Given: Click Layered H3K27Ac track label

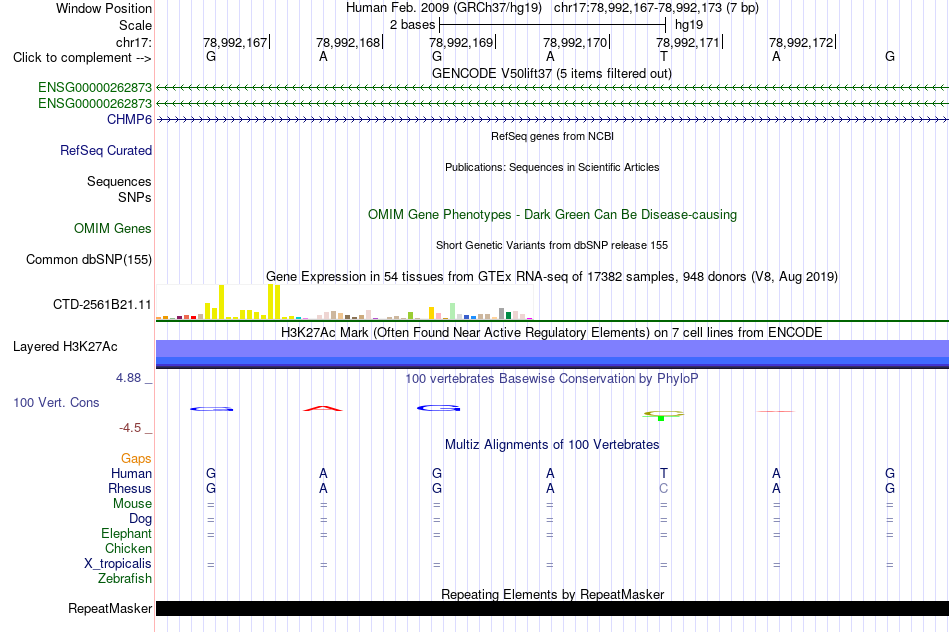Looking at the screenshot, I should click(x=65, y=347).
